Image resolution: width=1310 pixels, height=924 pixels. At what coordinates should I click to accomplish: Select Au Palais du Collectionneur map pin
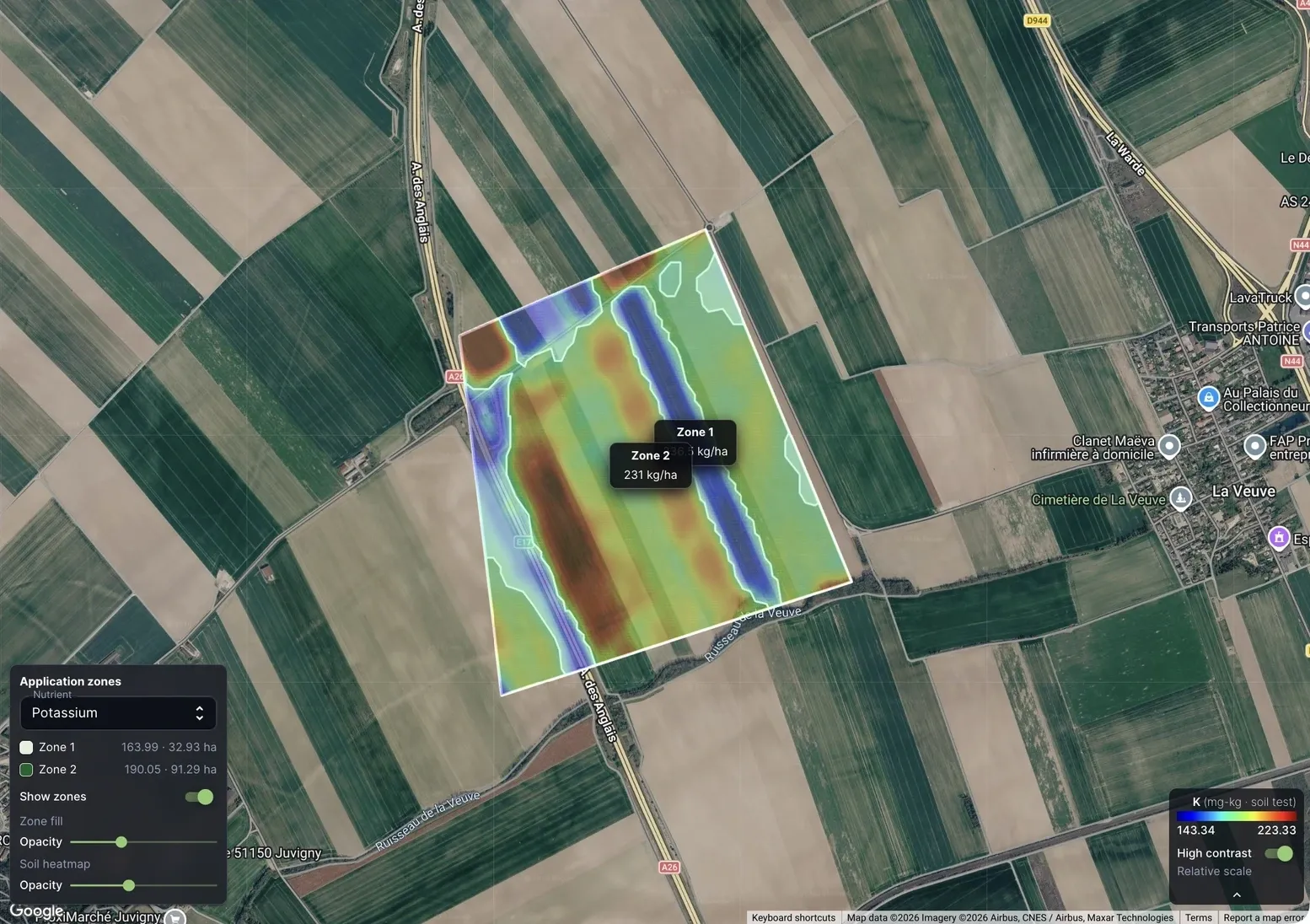[1209, 398]
